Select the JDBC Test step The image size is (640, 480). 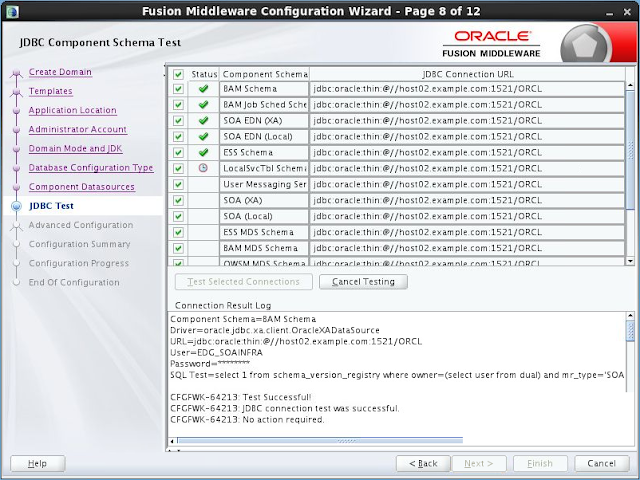point(51,206)
